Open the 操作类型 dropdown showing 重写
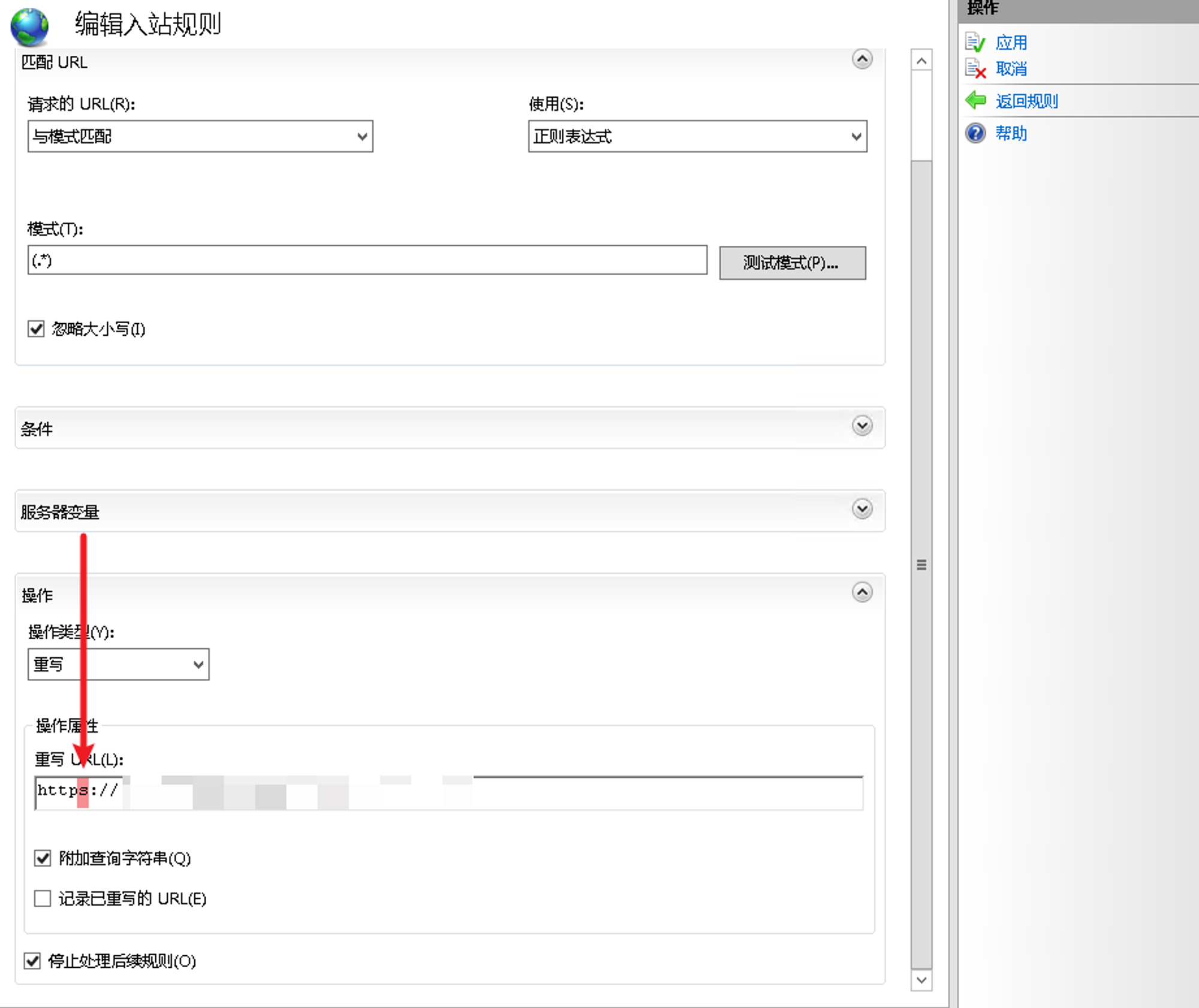 pos(118,664)
